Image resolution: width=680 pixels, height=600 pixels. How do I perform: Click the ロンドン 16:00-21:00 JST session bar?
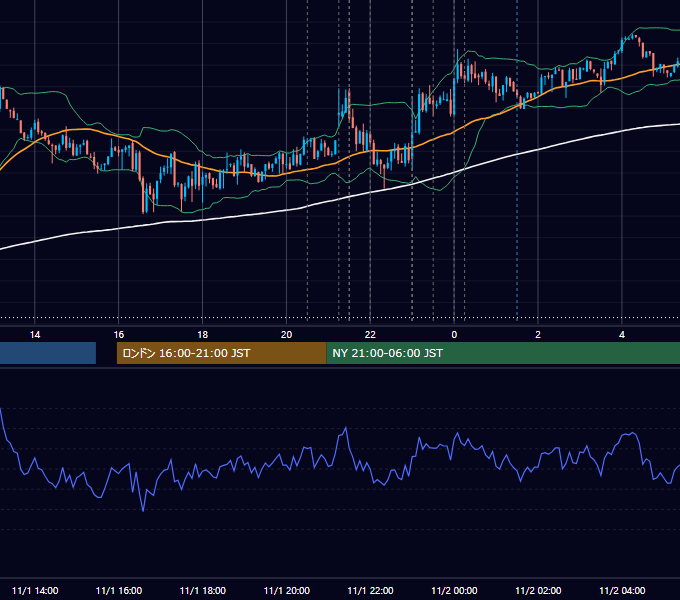click(x=222, y=353)
